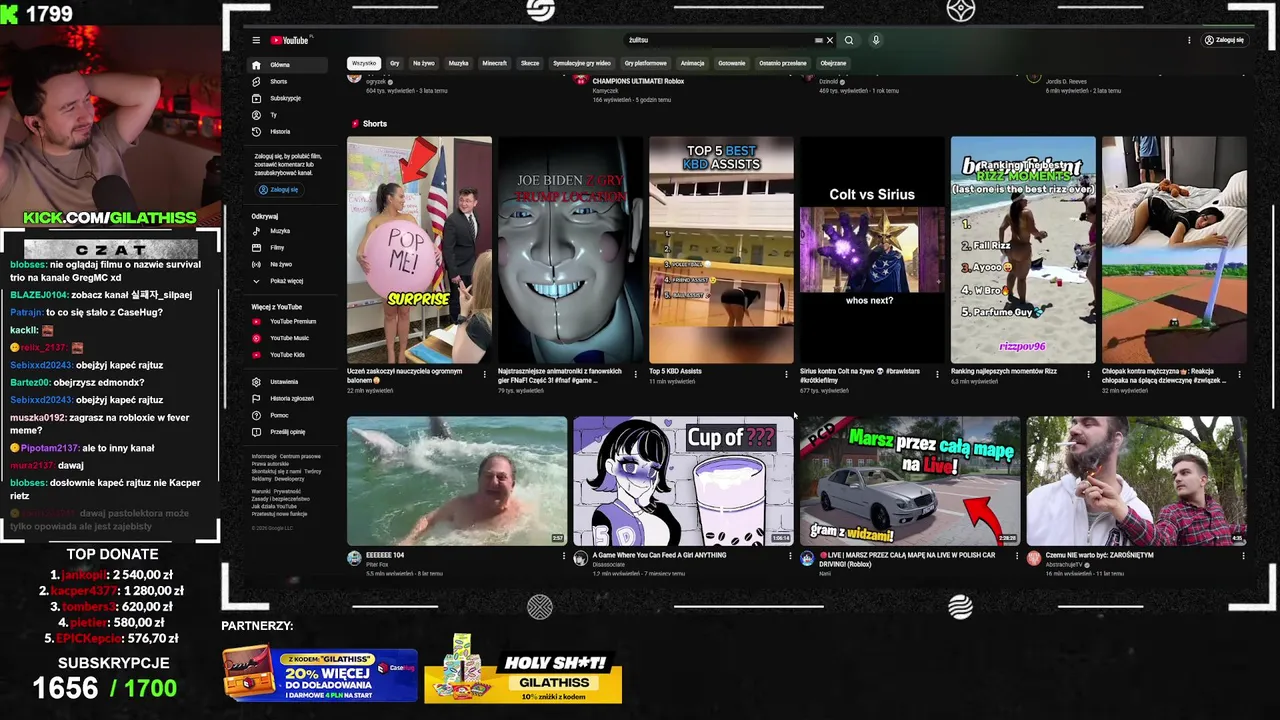Open the Centrum prasowe footer link
1280x720 pixels.
(x=301, y=456)
